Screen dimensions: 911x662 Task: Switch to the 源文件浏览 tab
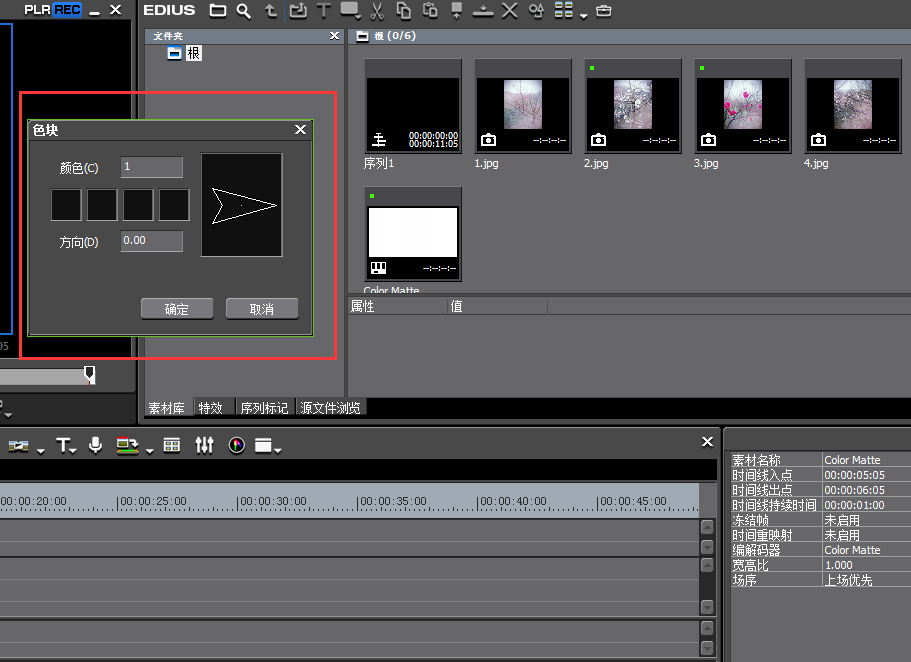(x=330, y=408)
